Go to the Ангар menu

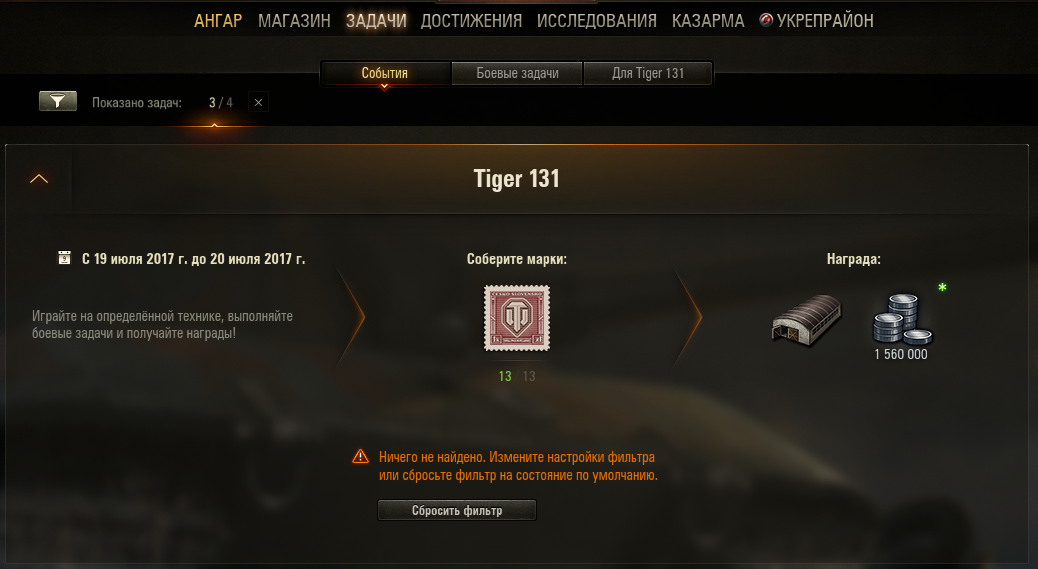218,21
